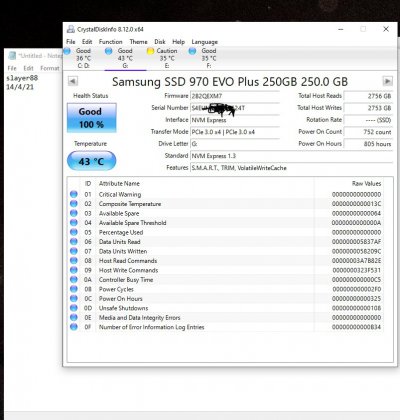400x420 pixels.
Task: Go to previous disk with left arrow
Action: point(73,81)
